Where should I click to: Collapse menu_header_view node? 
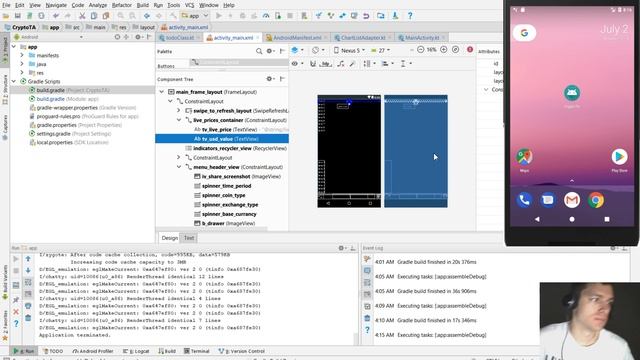click(179, 167)
